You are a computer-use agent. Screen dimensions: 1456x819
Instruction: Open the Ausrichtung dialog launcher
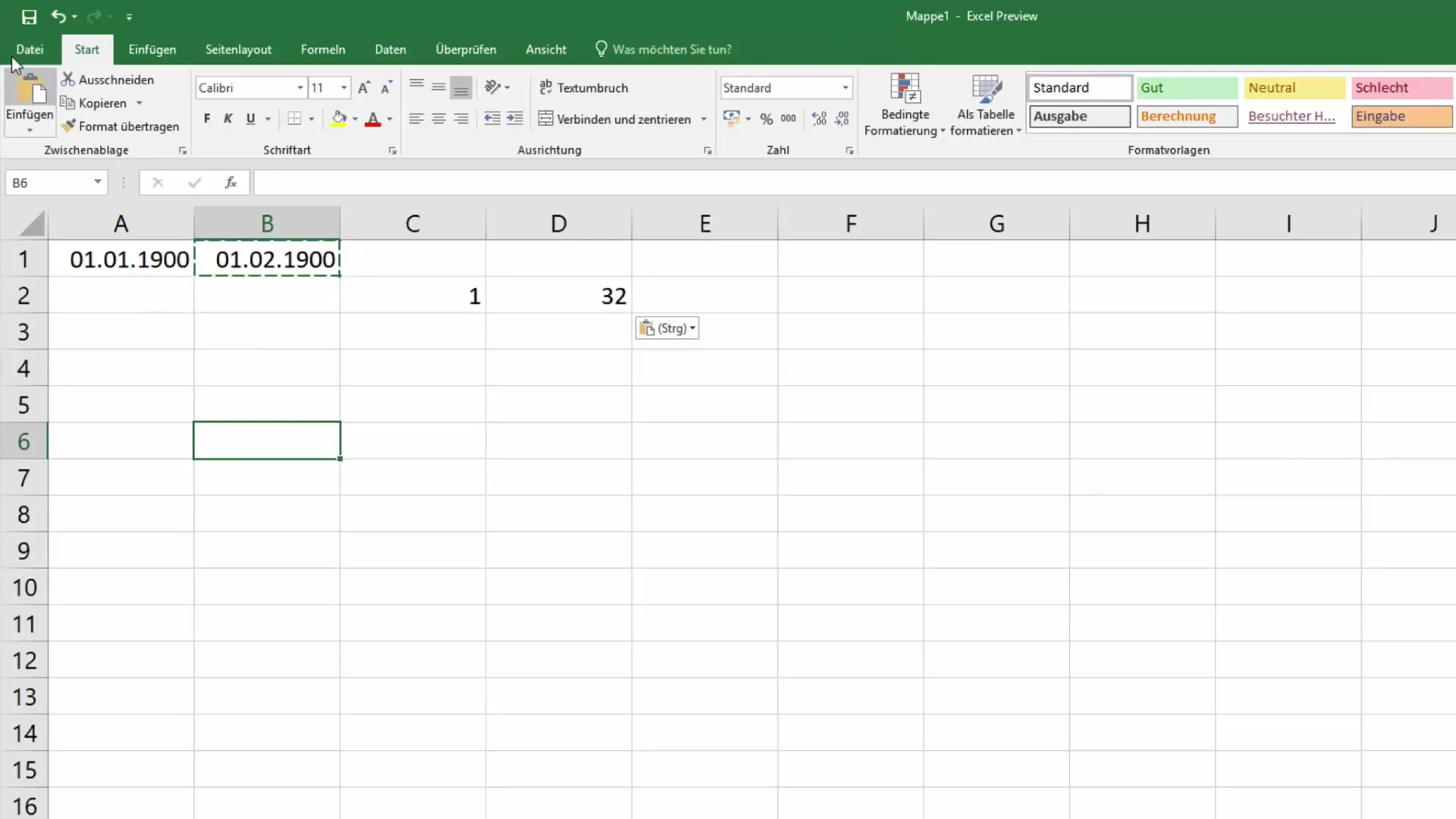pyautogui.click(x=708, y=151)
